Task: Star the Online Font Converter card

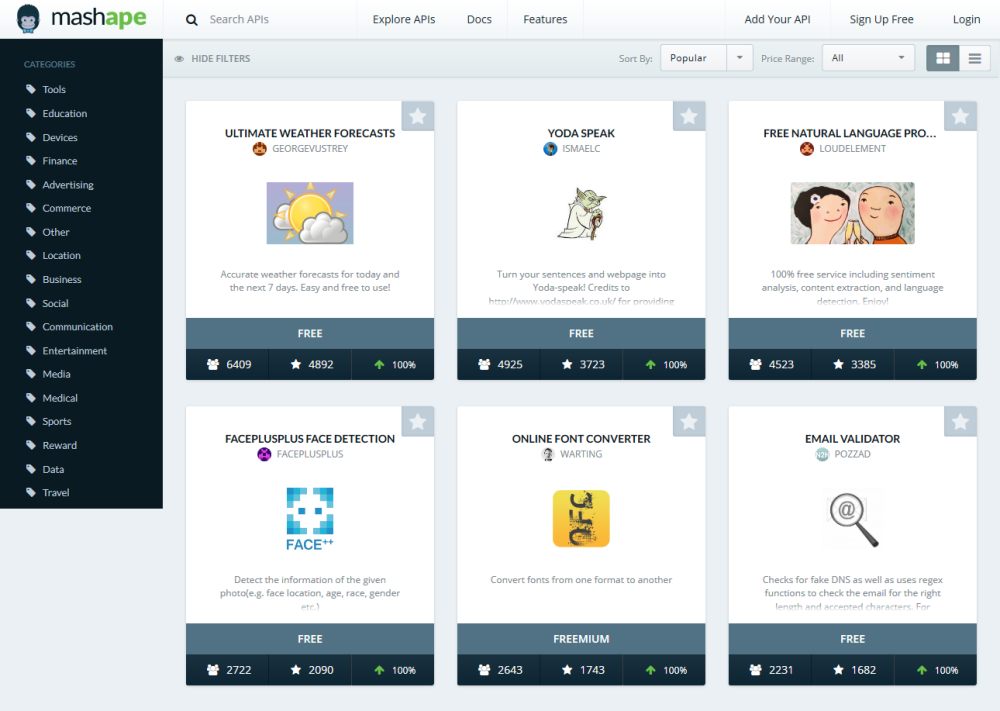Action: coord(689,421)
